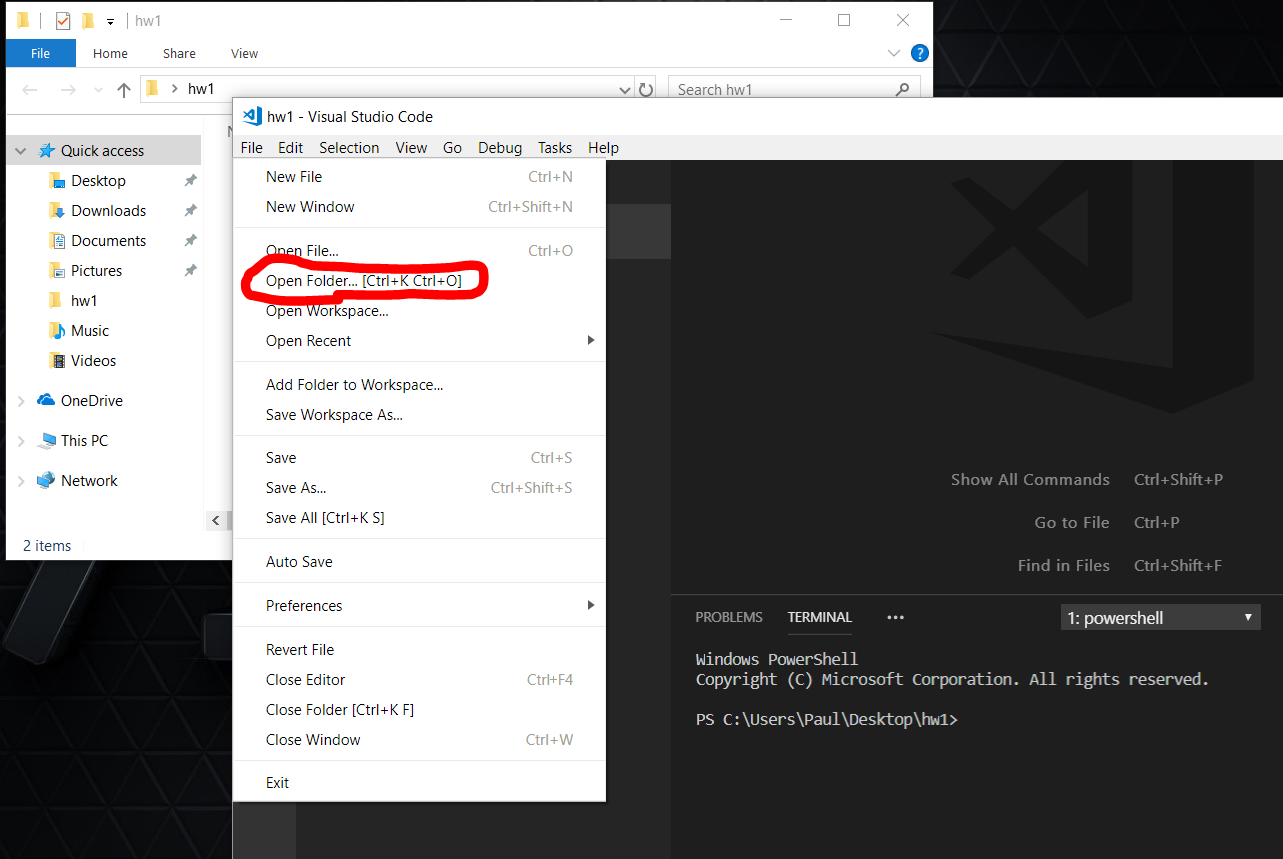Click the terminal panel more actions ellipsis
1283x859 pixels.
(895, 618)
